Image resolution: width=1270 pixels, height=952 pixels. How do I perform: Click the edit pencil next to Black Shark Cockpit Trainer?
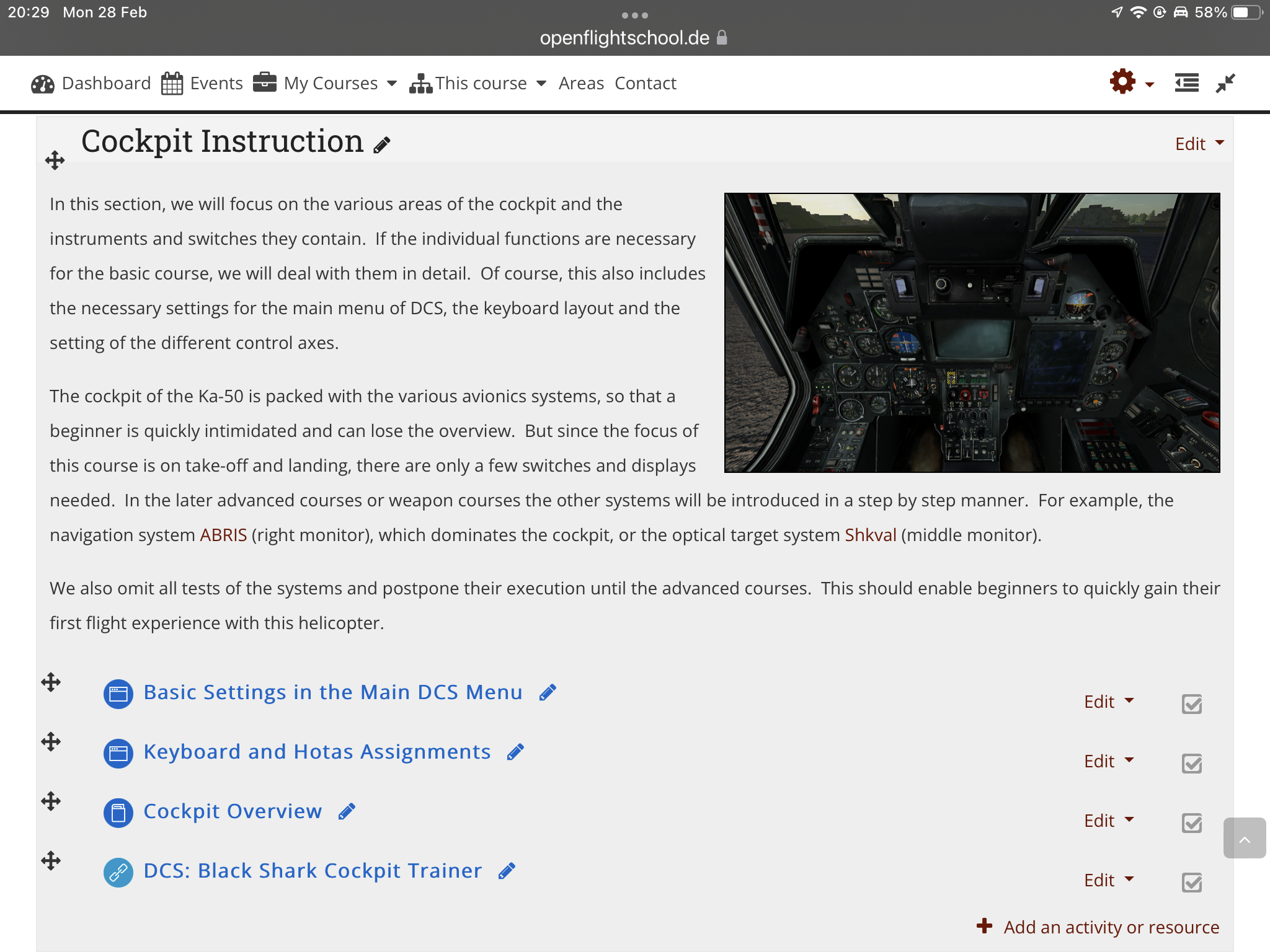(507, 871)
